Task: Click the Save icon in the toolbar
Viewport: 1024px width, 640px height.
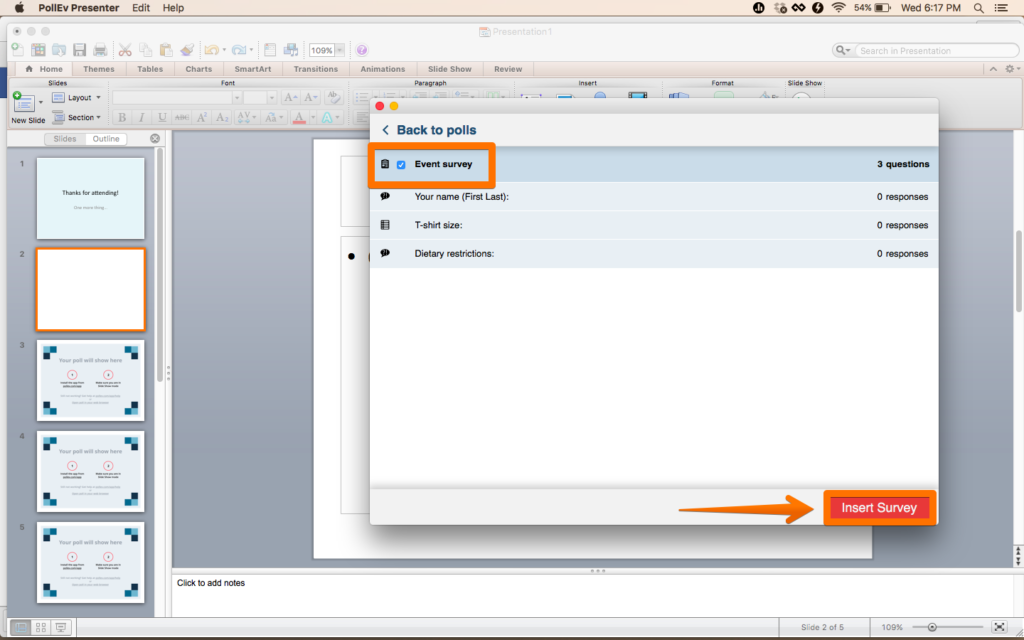Action: 79,50
